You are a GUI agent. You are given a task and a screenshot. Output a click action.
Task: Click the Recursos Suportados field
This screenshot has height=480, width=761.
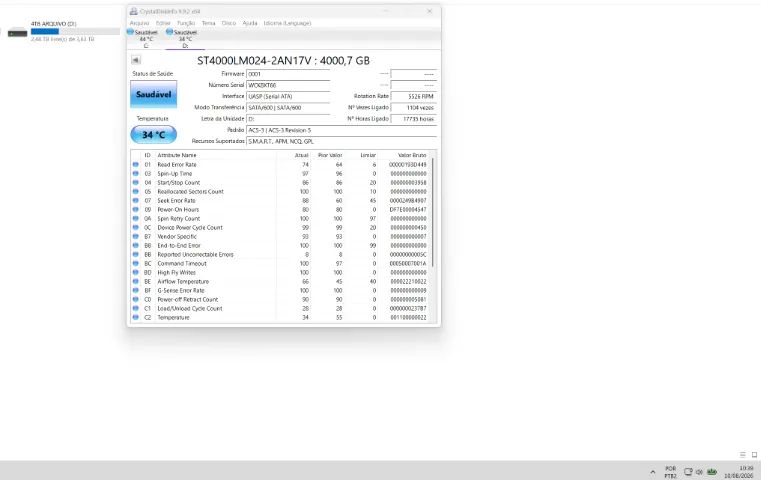pos(341,141)
